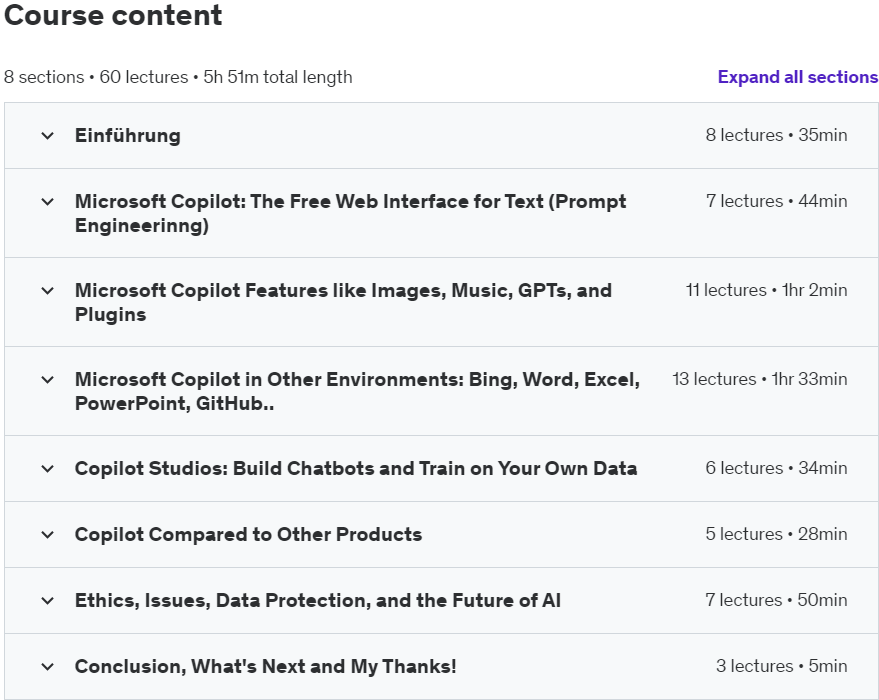879x700 pixels.
Task: Expand all sections of the course
Action: point(797,77)
